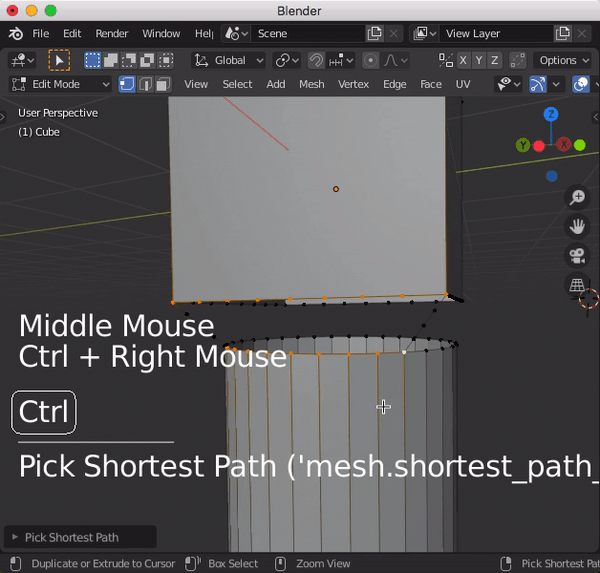Toggle the camera view button
This screenshot has width=600, height=573.
pos(577,256)
